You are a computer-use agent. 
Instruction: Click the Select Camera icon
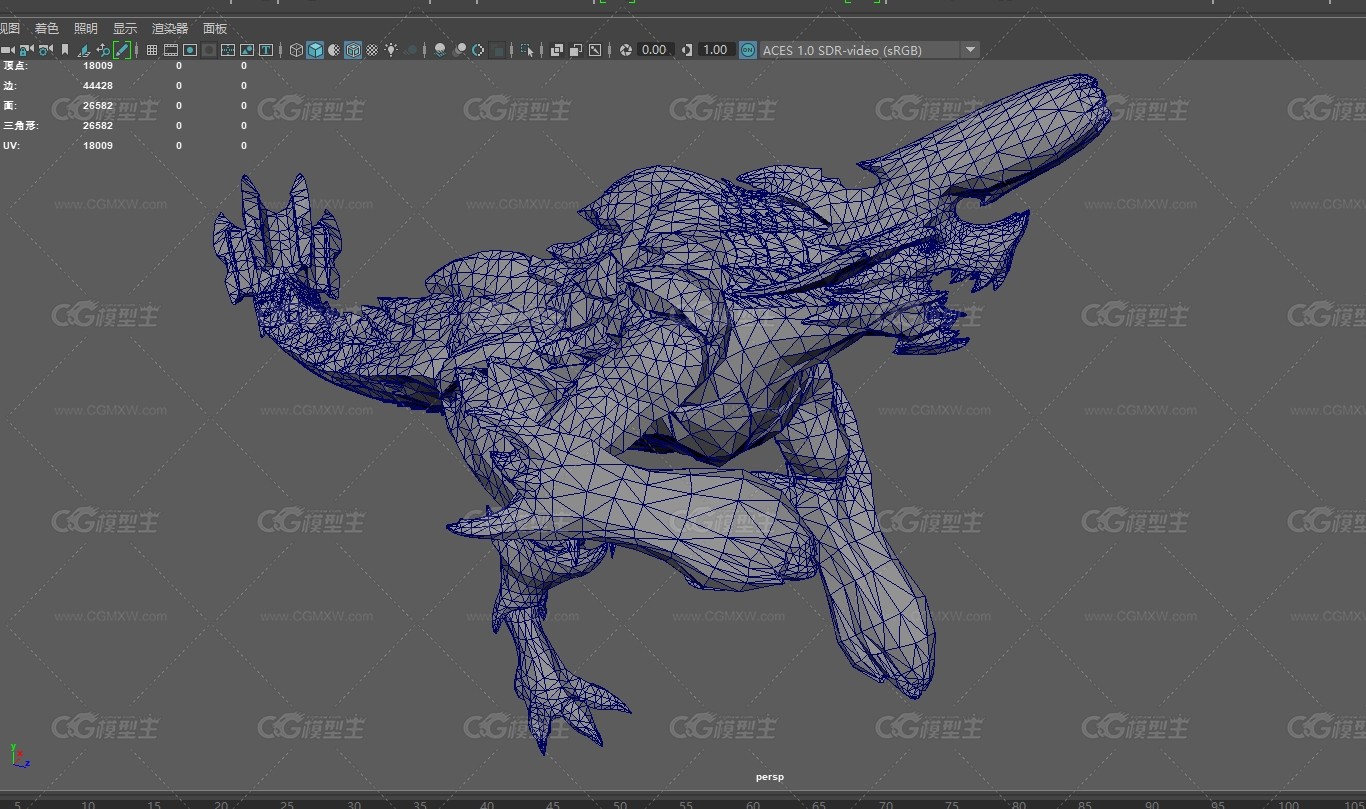[8, 50]
